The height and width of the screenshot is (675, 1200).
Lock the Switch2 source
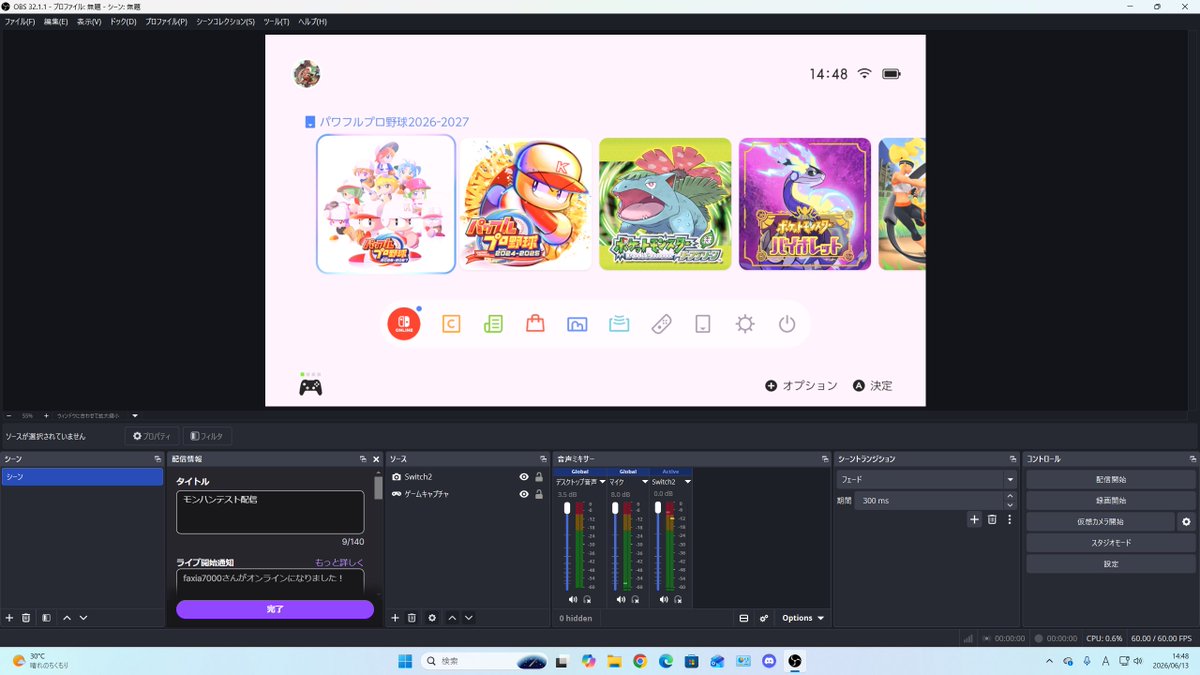[x=539, y=477]
